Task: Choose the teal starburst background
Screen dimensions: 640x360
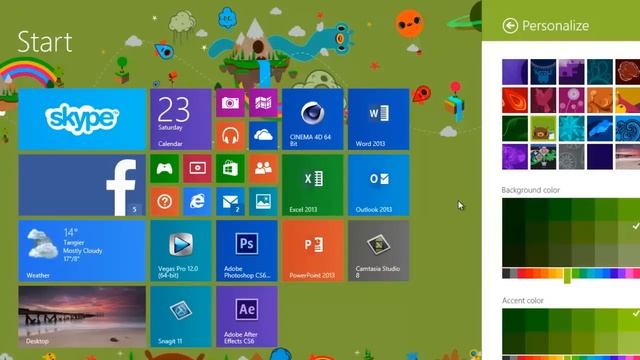Action: coord(571,129)
